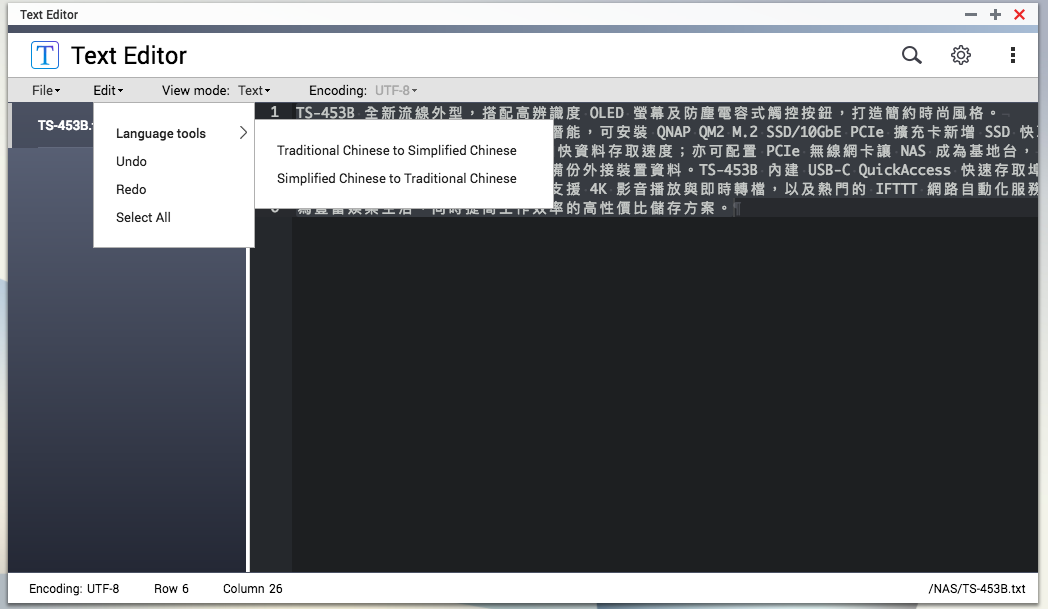The width and height of the screenshot is (1048, 609).
Task: Maximize the Text Editor window
Action: (995, 15)
